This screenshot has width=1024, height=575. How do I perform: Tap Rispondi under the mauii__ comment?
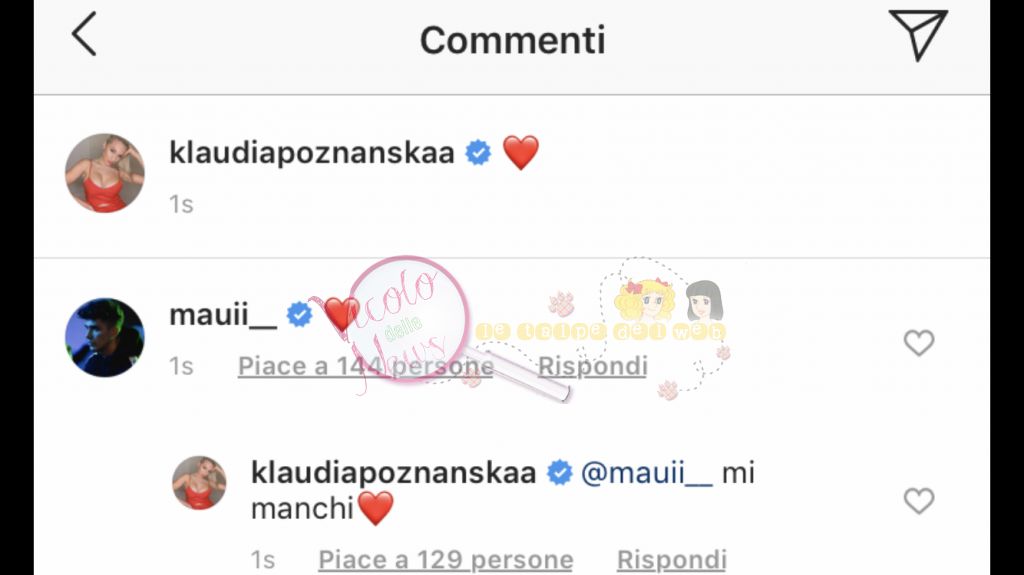[592, 366]
